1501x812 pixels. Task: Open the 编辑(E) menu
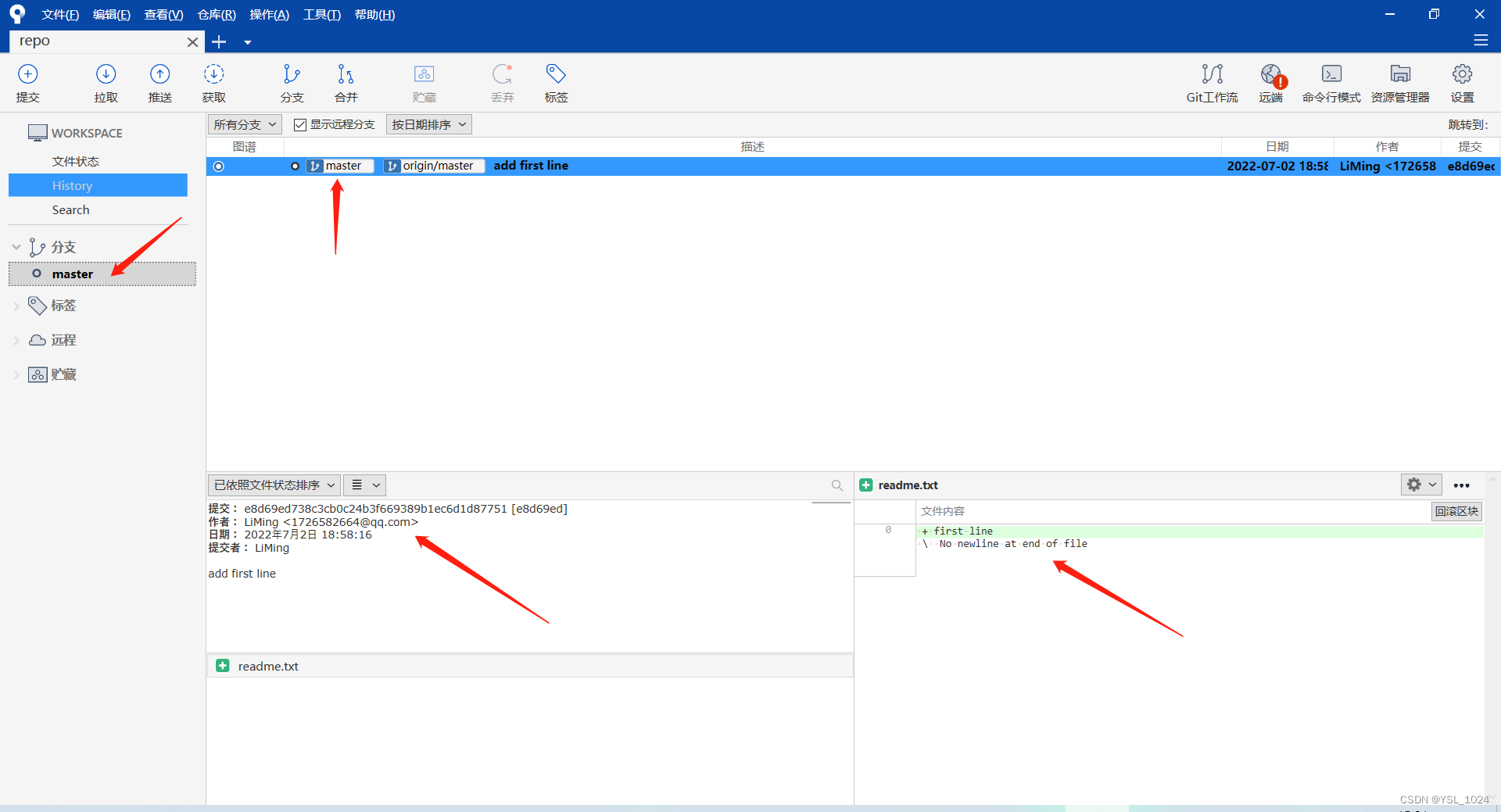click(112, 15)
